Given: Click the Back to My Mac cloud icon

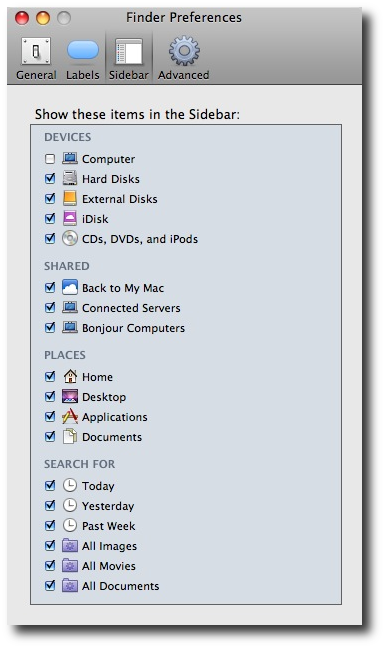Looking at the screenshot, I should coord(70,287).
